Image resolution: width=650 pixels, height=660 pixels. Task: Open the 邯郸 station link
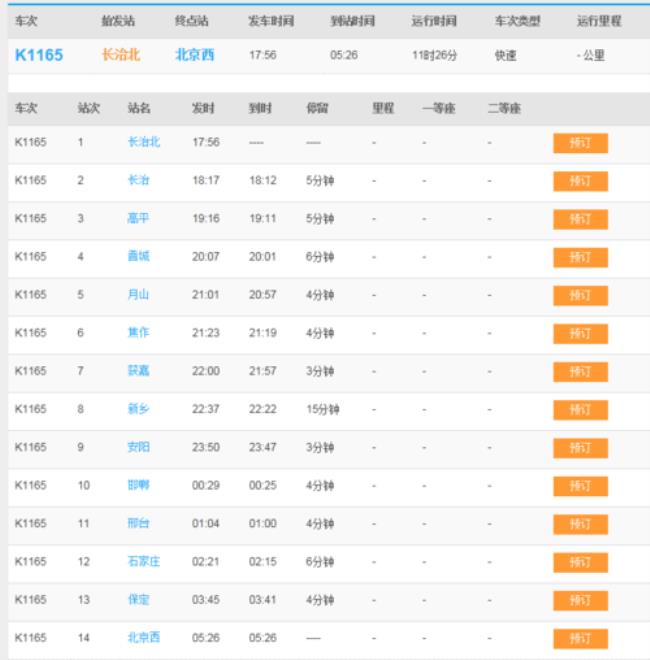(139, 485)
